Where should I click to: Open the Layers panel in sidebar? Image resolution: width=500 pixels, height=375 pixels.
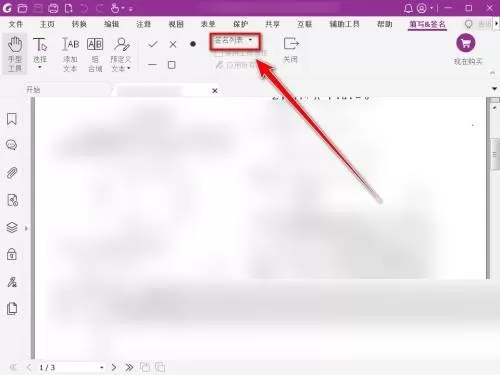[x=12, y=228]
